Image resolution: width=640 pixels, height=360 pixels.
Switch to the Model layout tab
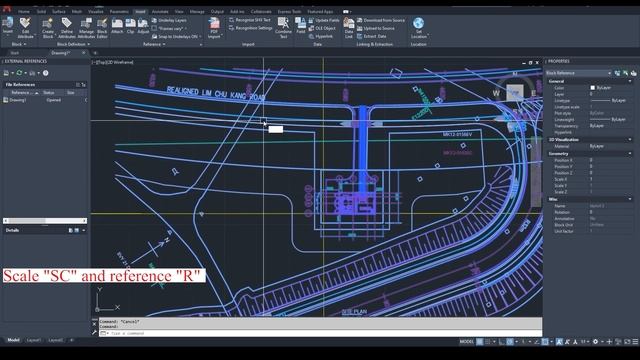[x=13, y=340]
